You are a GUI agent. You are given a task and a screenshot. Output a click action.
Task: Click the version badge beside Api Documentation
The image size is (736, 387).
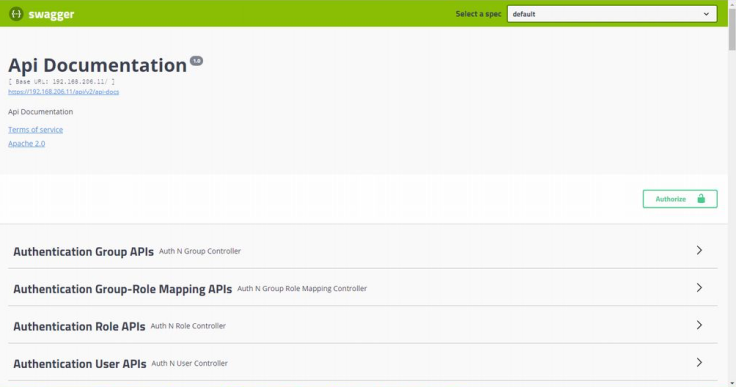click(196, 61)
